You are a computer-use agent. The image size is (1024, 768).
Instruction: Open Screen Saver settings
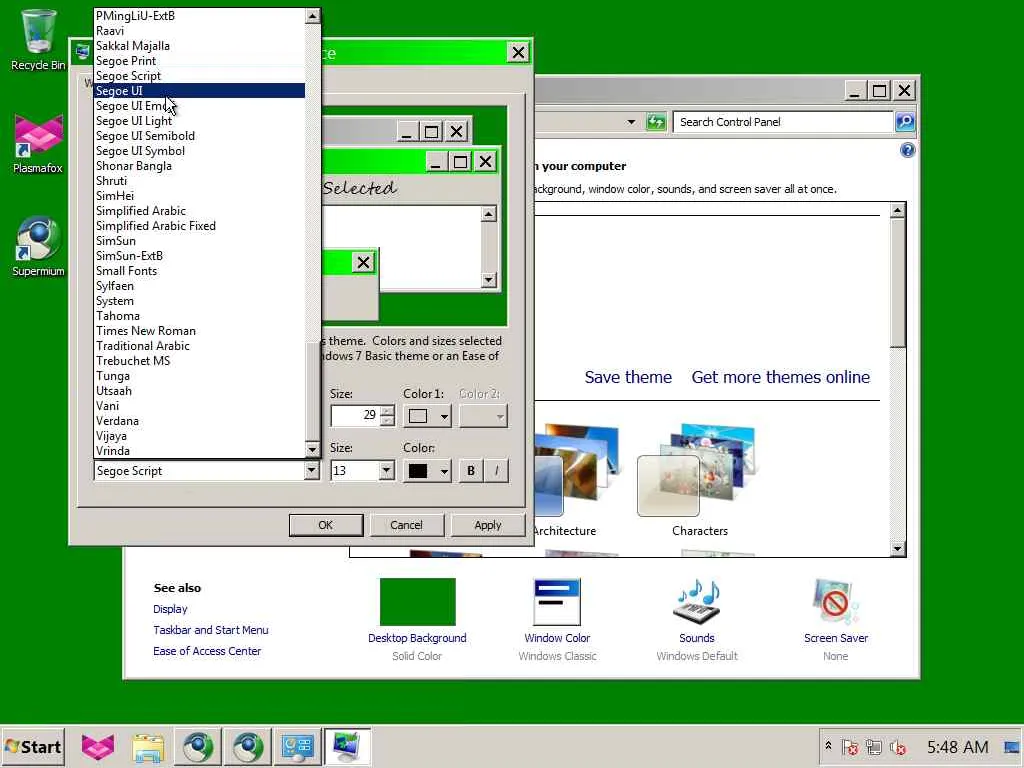(x=836, y=620)
